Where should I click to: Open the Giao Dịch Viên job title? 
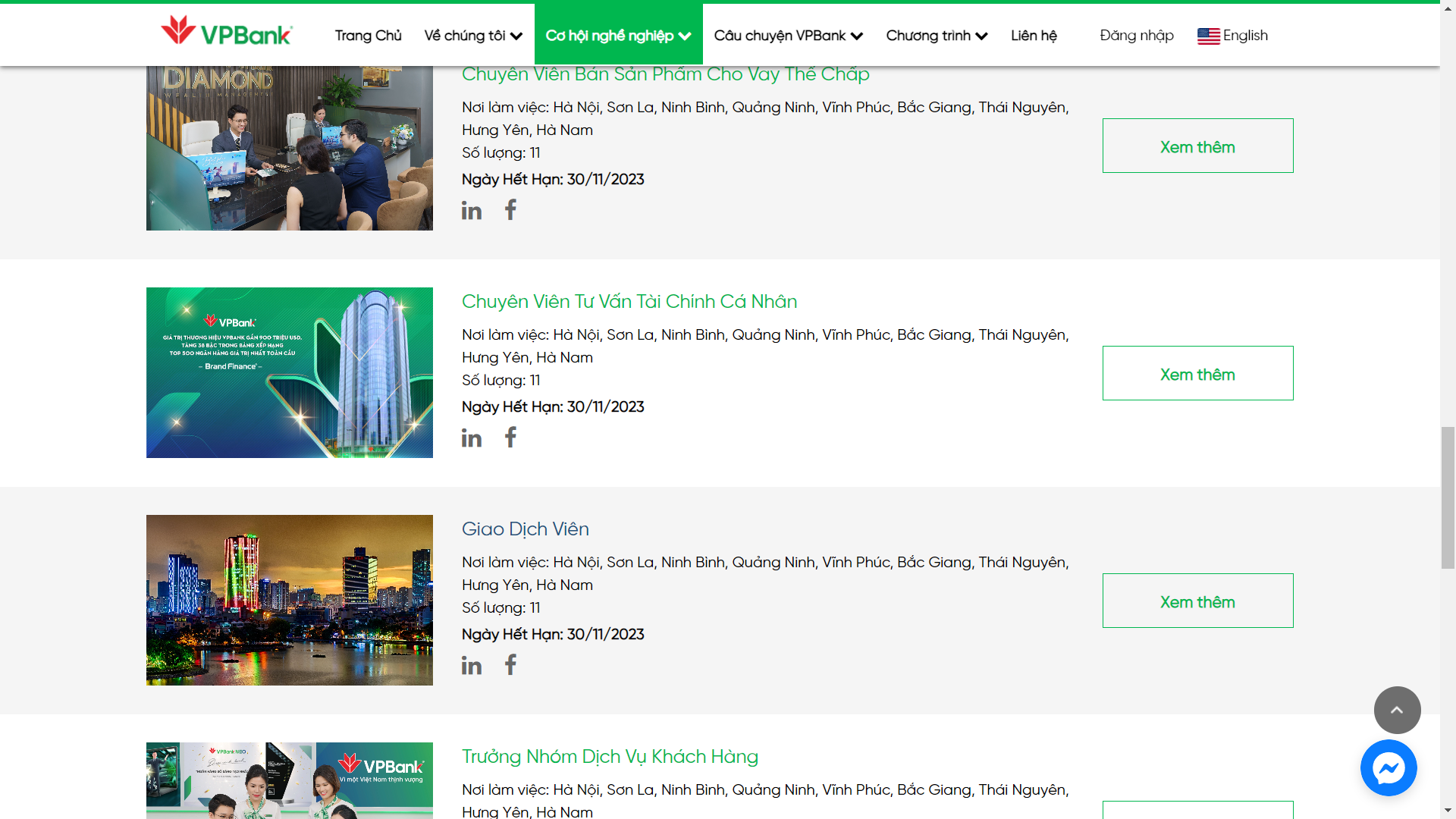point(526,529)
